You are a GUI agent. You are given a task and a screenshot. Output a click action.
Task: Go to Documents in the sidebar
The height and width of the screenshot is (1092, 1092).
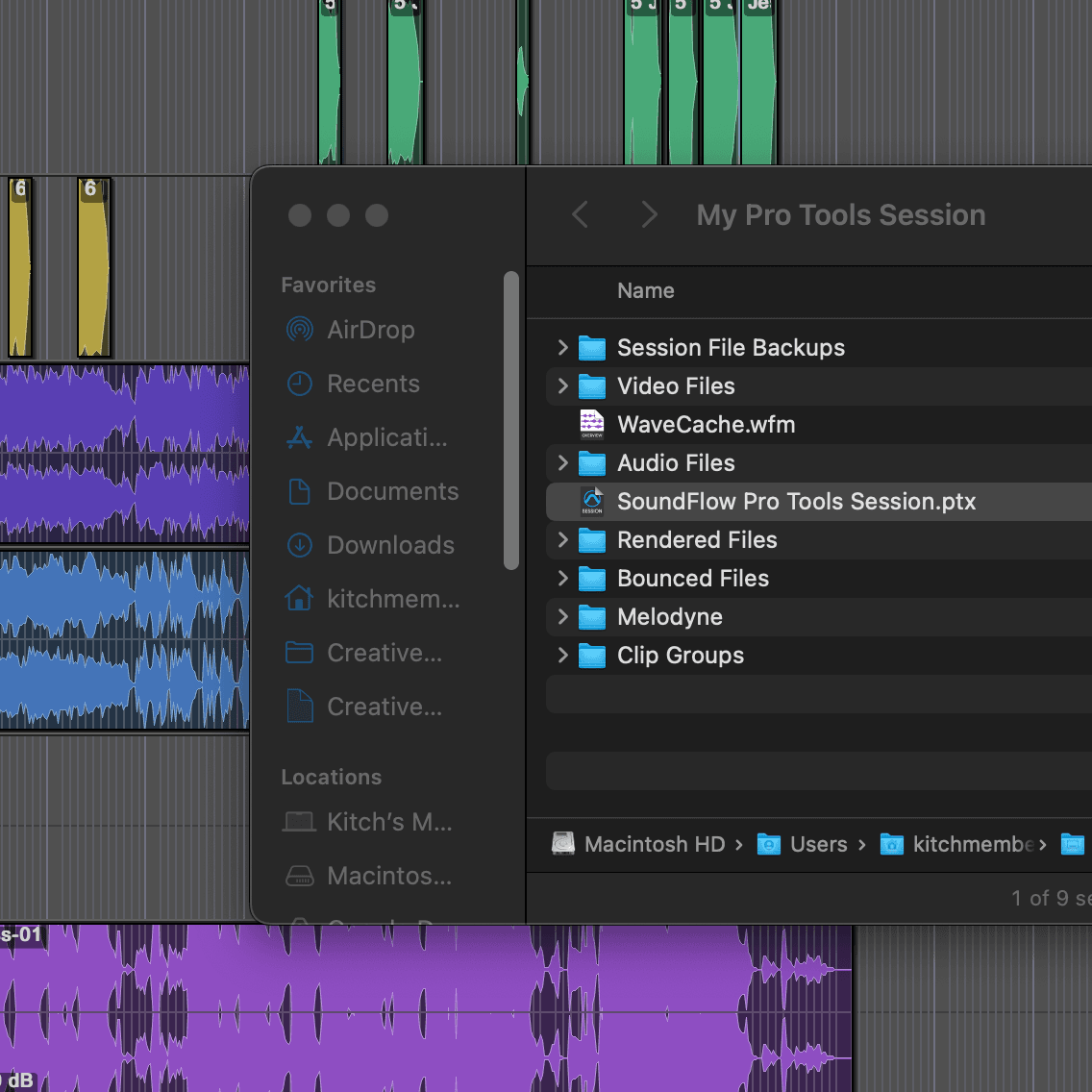(x=372, y=491)
